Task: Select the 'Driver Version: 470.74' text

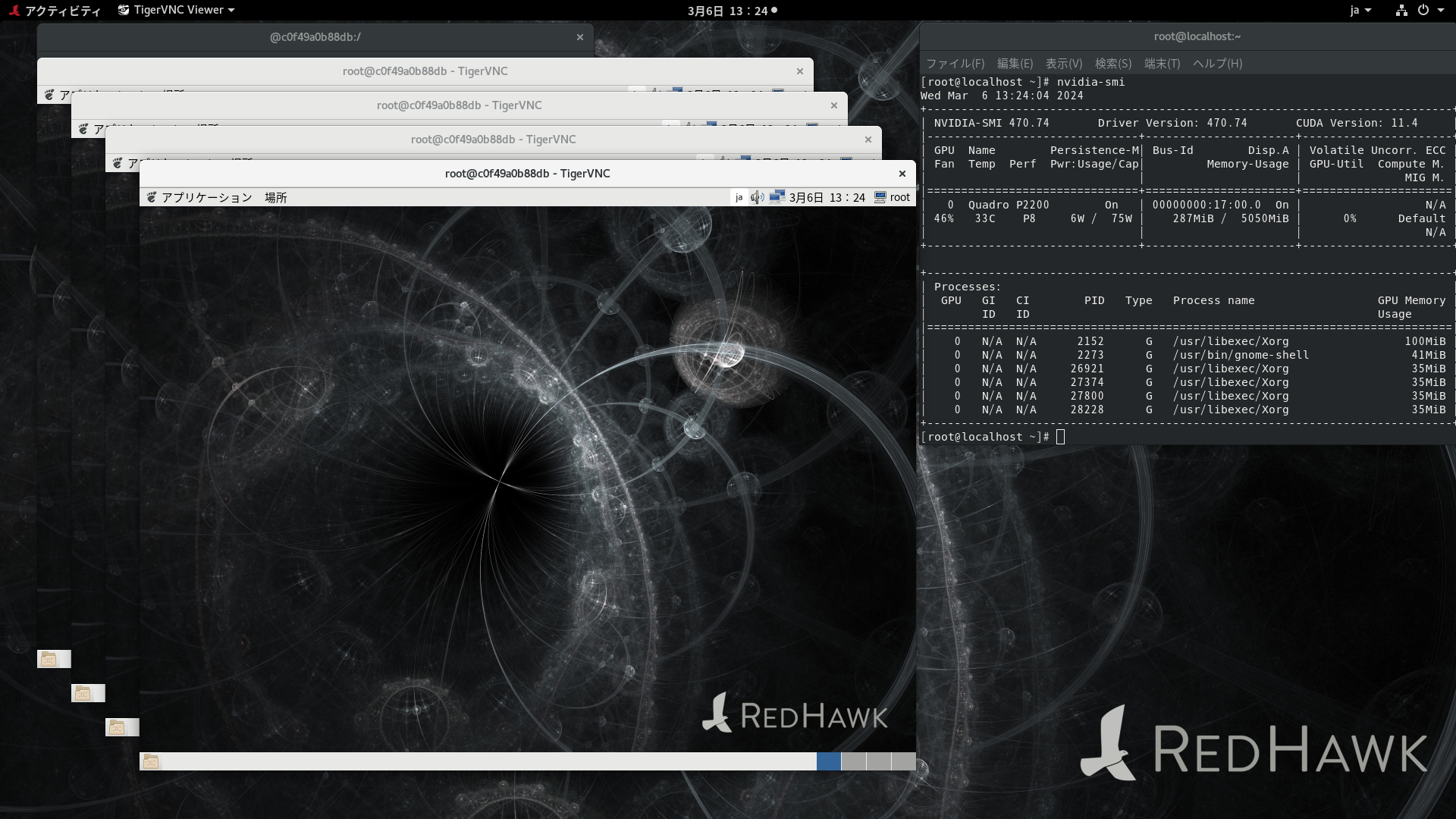Action: 1172,123
